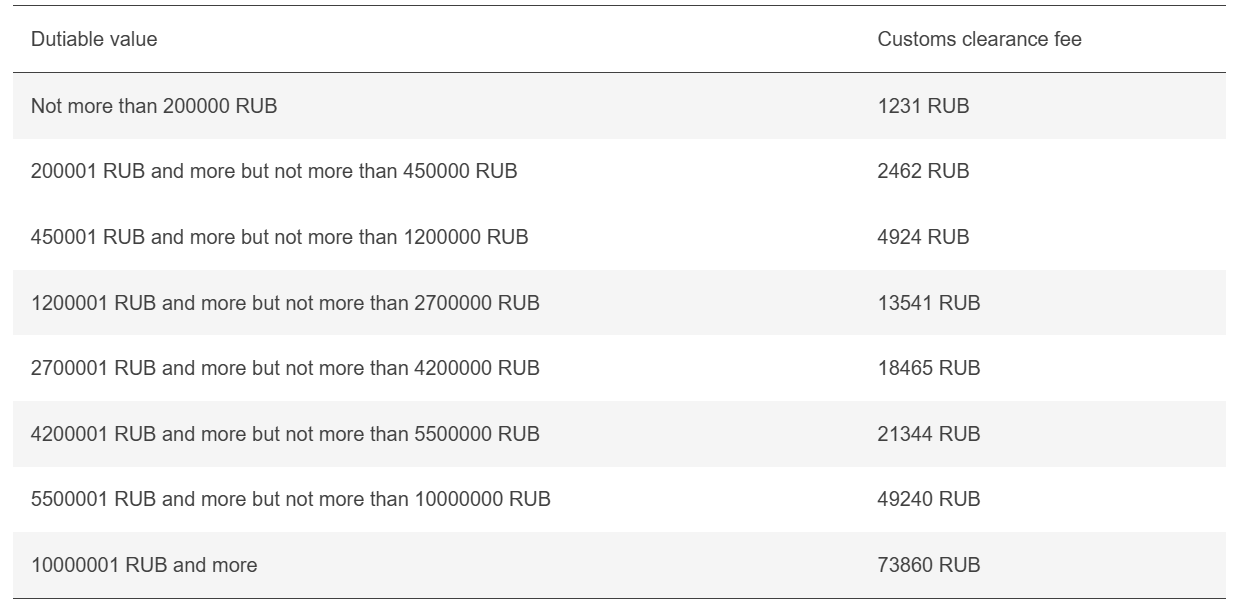Select the 49240 RUB fee value
This screenshot has width=1233, height=607.
(x=929, y=499)
